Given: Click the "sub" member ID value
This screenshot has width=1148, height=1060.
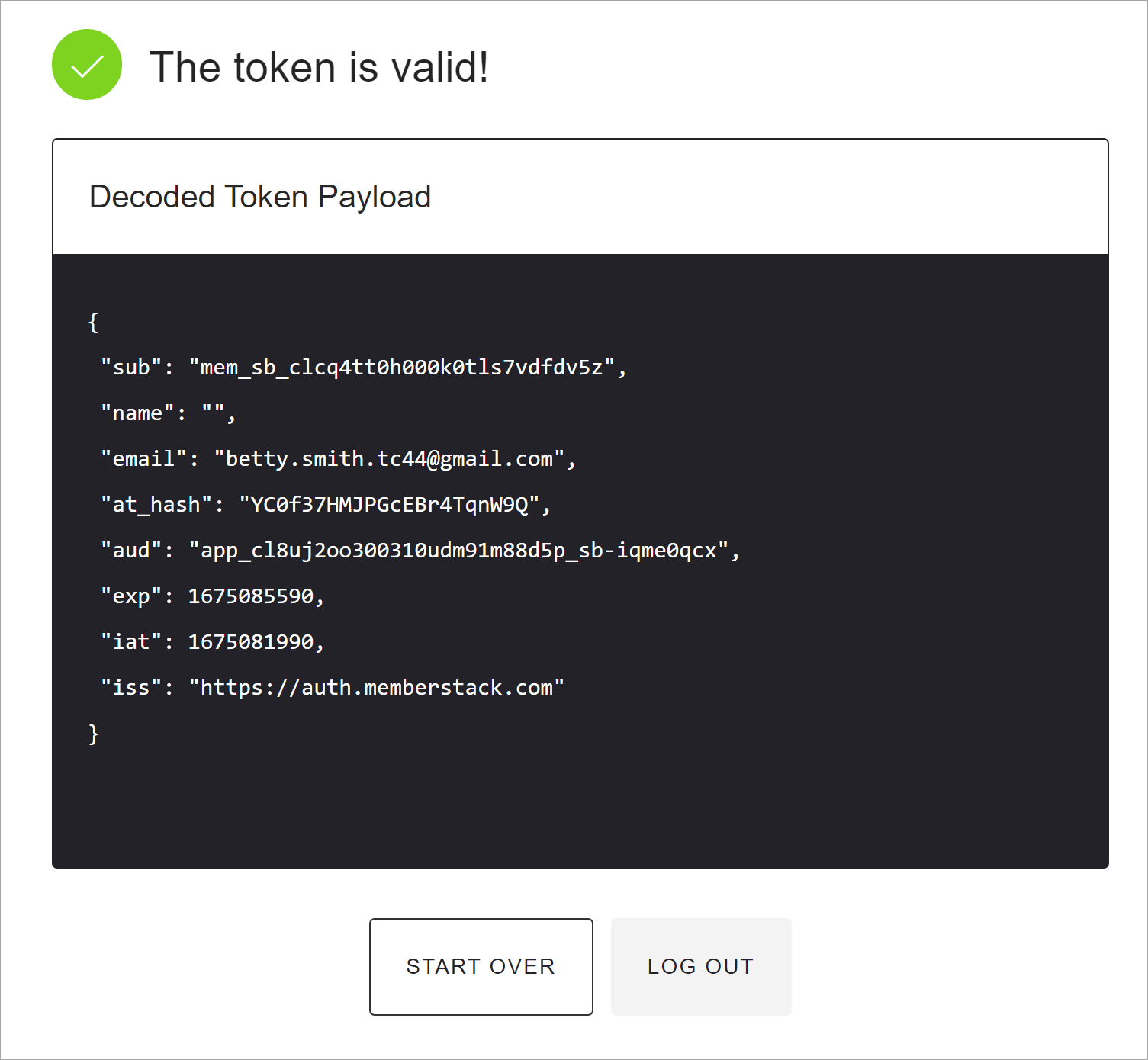Looking at the screenshot, I should [402, 368].
